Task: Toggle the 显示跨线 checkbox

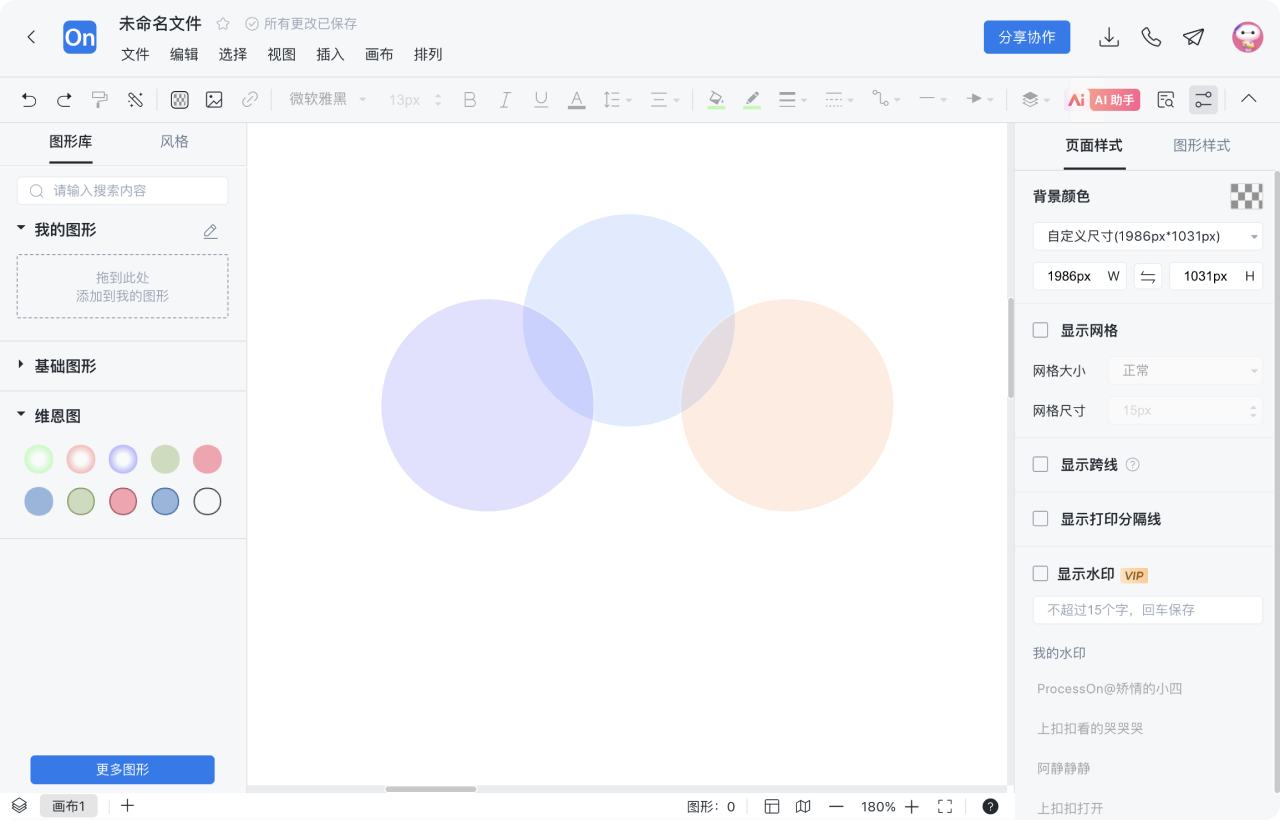Action: [x=1040, y=464]
